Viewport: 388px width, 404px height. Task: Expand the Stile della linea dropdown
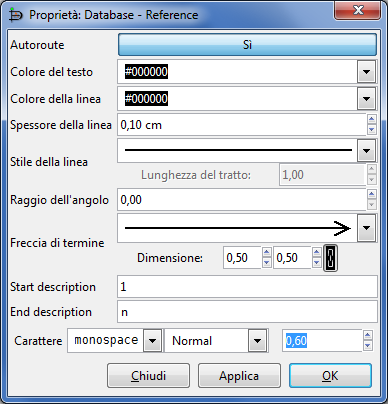tap(366, 151)
